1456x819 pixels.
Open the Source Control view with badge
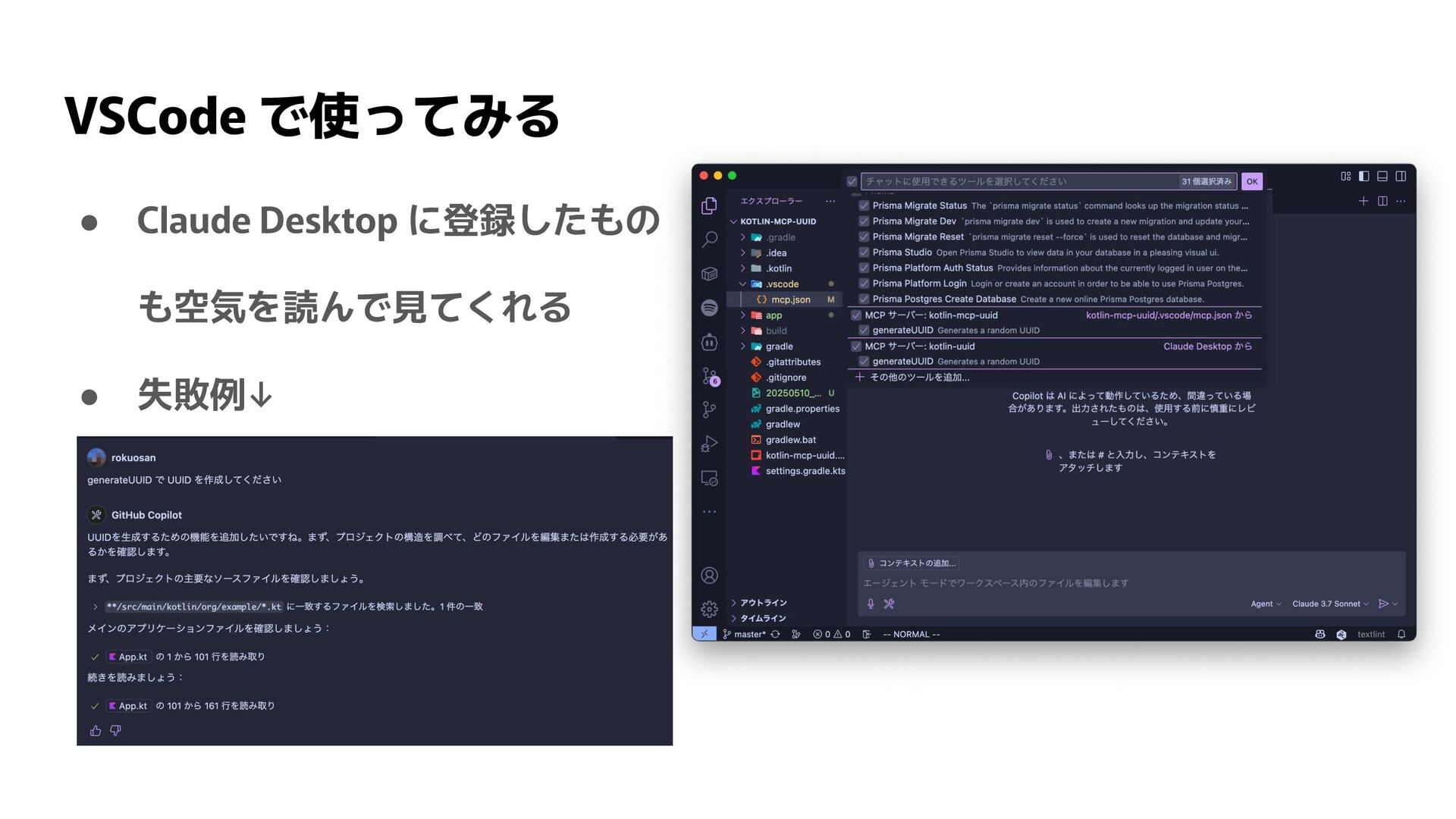tap(710, 376)
